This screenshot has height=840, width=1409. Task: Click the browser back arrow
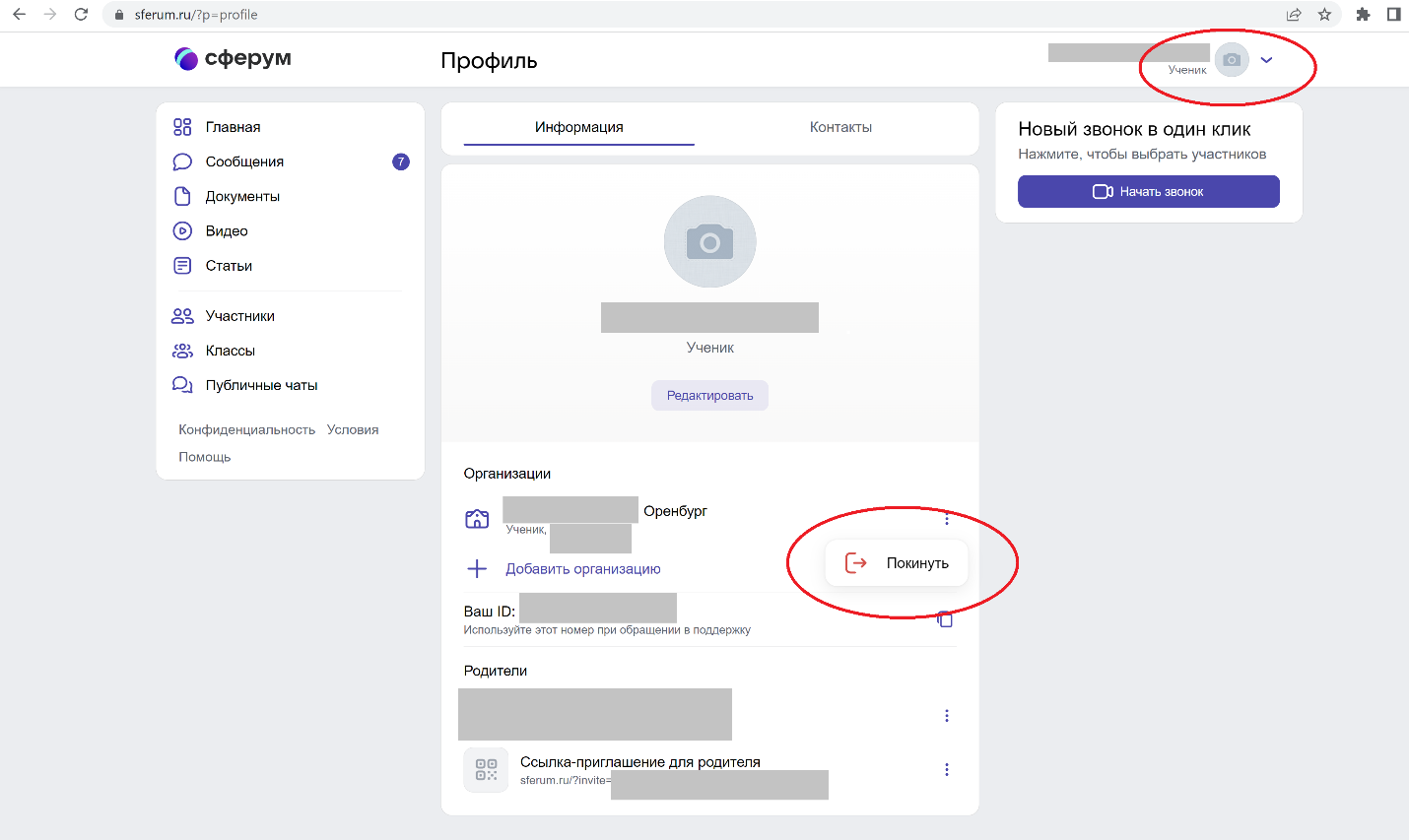point(19,15)
